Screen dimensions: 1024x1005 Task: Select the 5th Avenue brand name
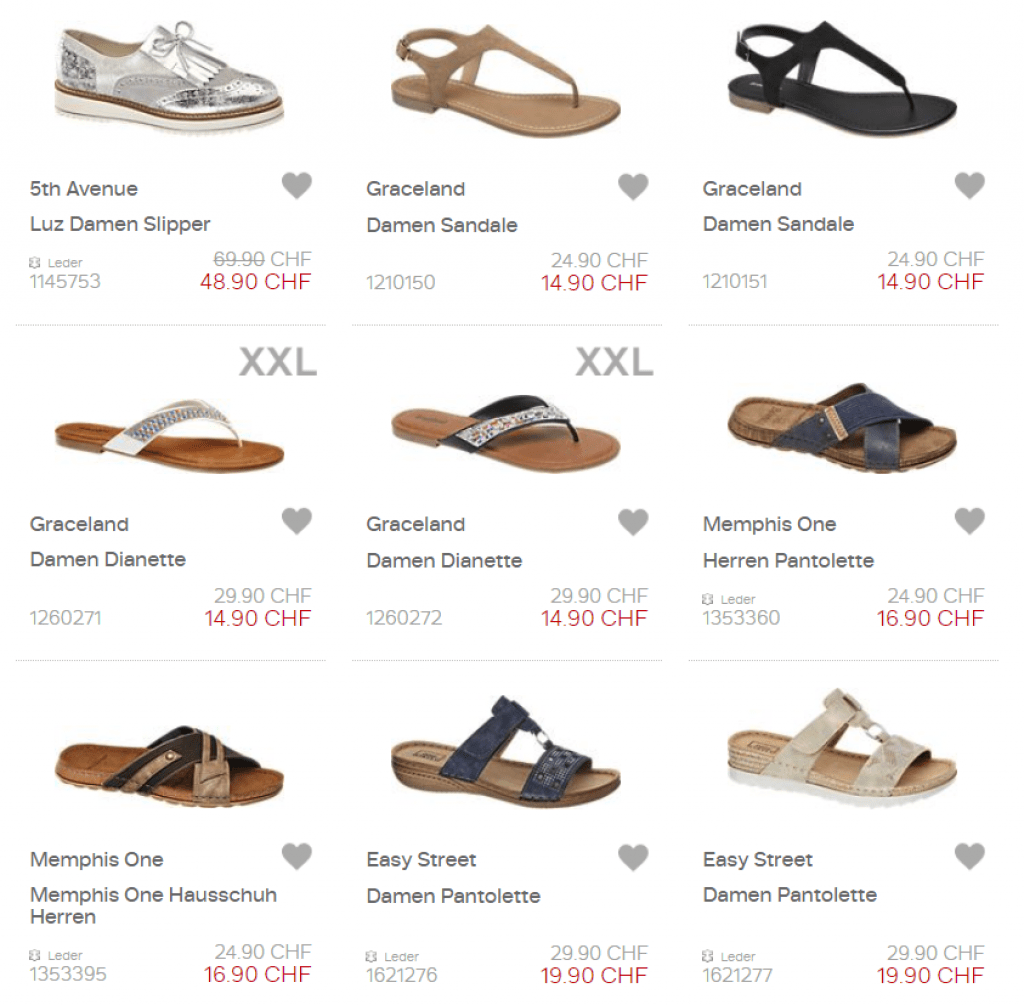[x=84, y=189]
